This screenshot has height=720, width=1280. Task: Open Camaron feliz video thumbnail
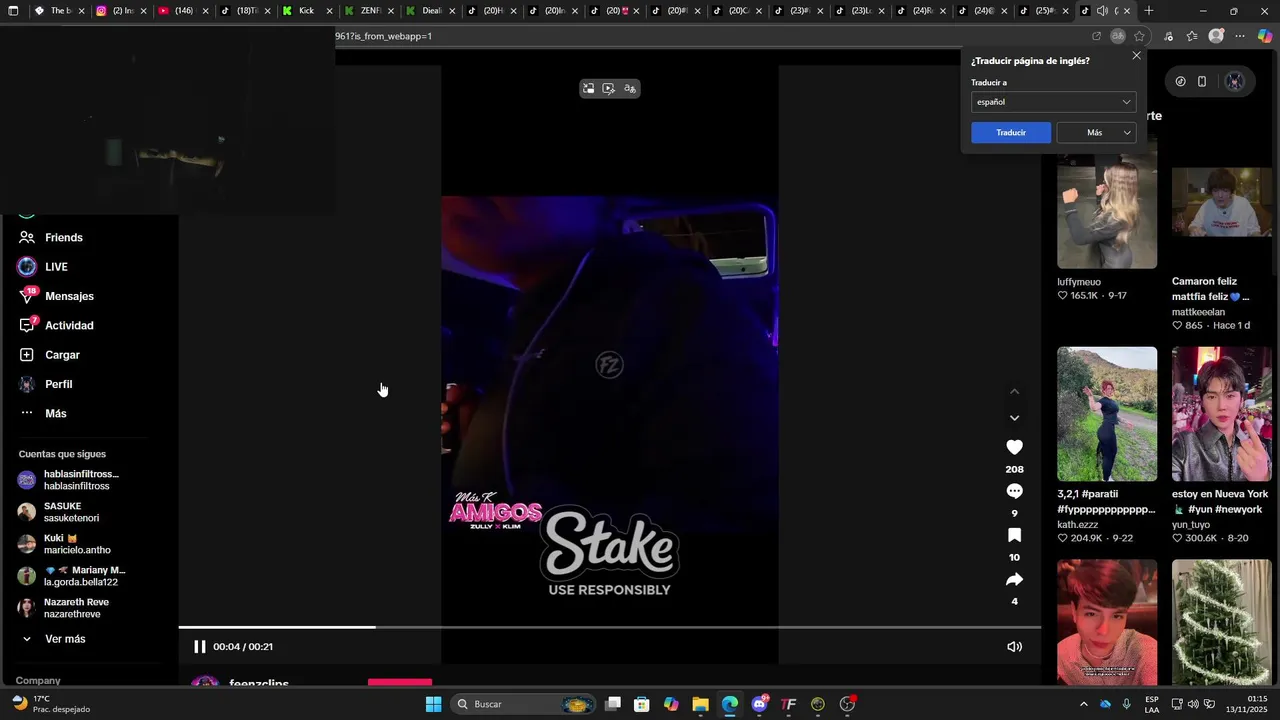click(x=1222, y=203)
